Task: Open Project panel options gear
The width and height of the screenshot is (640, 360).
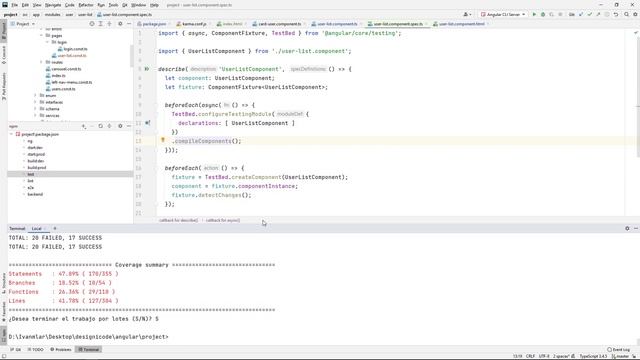Action: [120, 24]
